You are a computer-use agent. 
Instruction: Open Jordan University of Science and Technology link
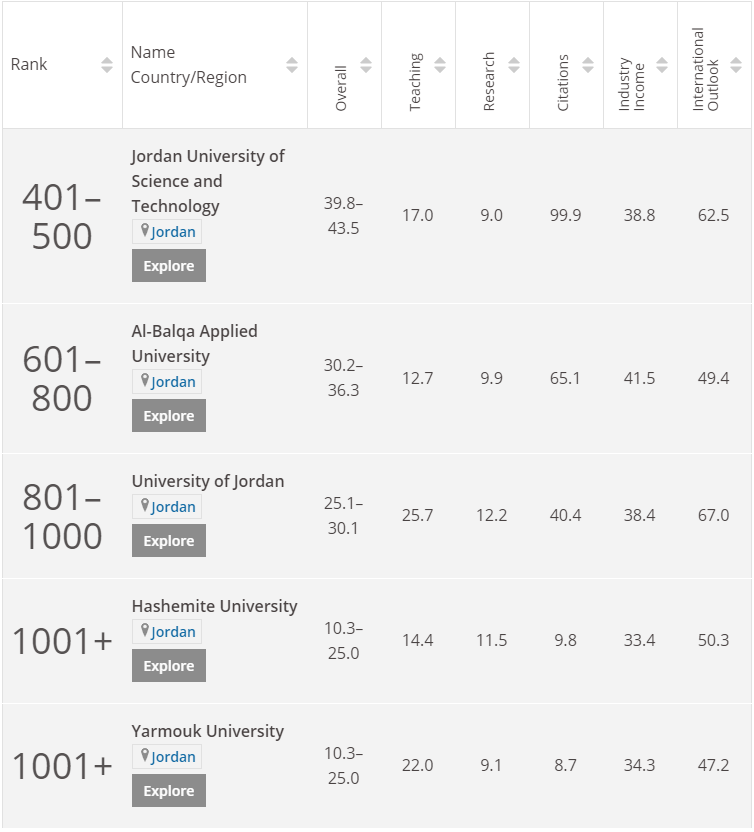pyautogui.click(x=207, y=181)
